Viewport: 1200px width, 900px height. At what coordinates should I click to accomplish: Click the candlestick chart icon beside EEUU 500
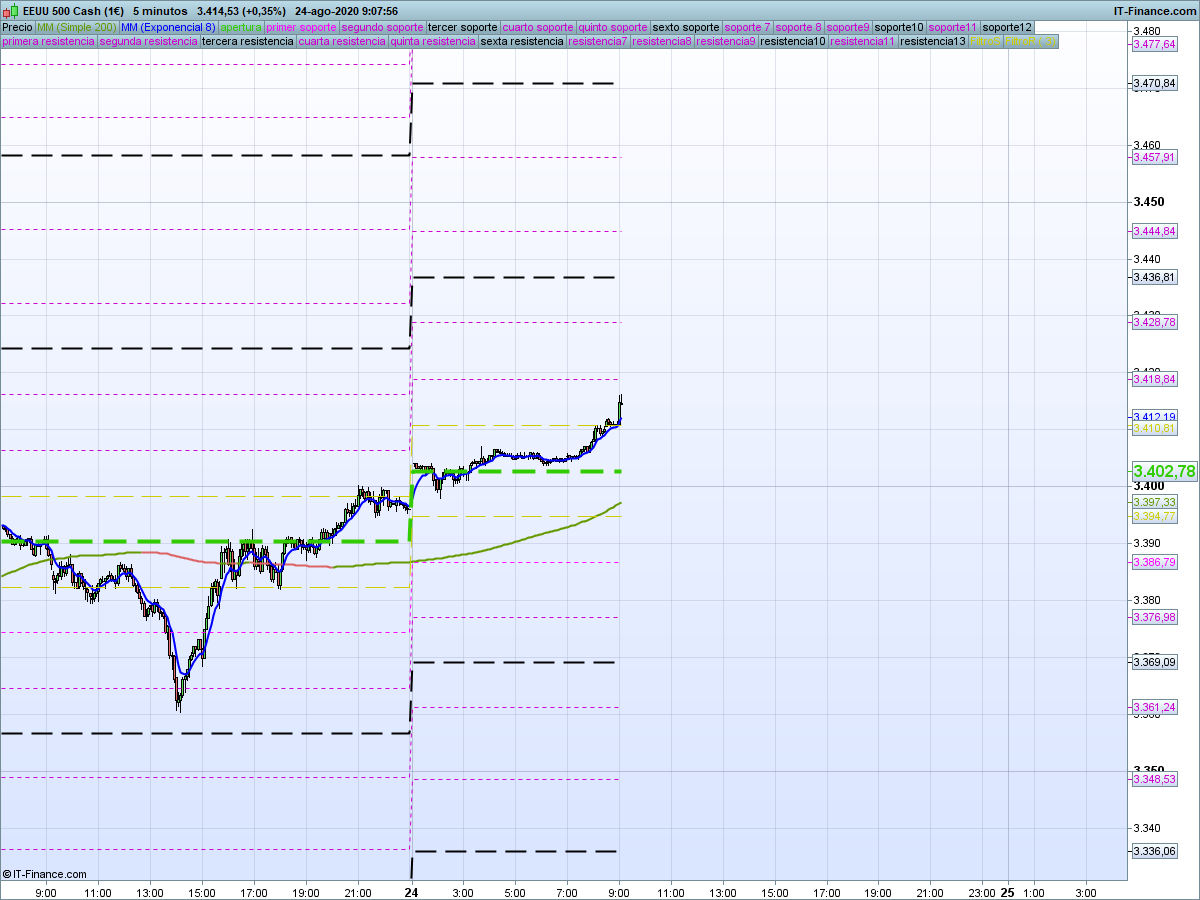[x=9, y=11]
